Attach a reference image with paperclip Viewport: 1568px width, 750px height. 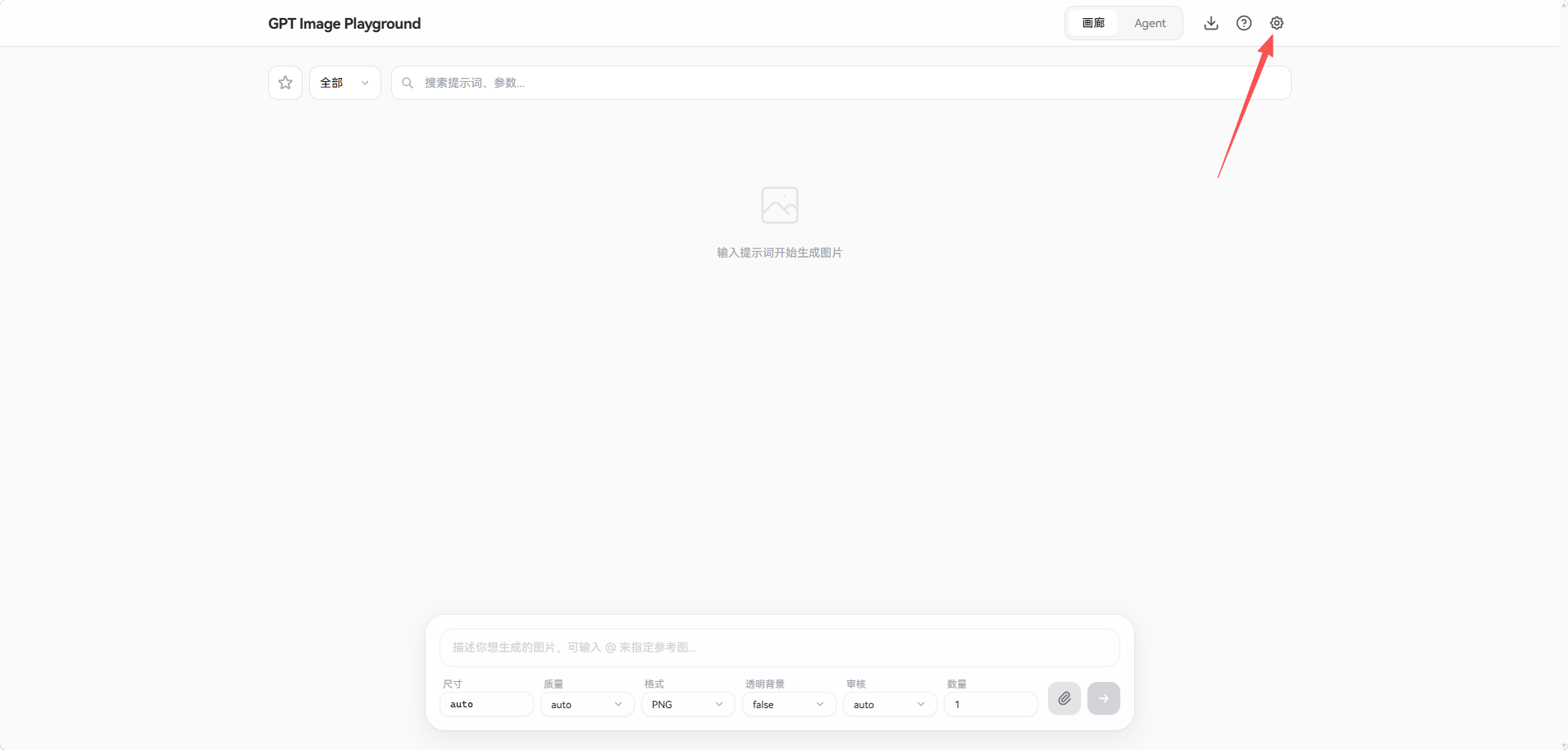pyautogui.click(x=1064, y=698)
